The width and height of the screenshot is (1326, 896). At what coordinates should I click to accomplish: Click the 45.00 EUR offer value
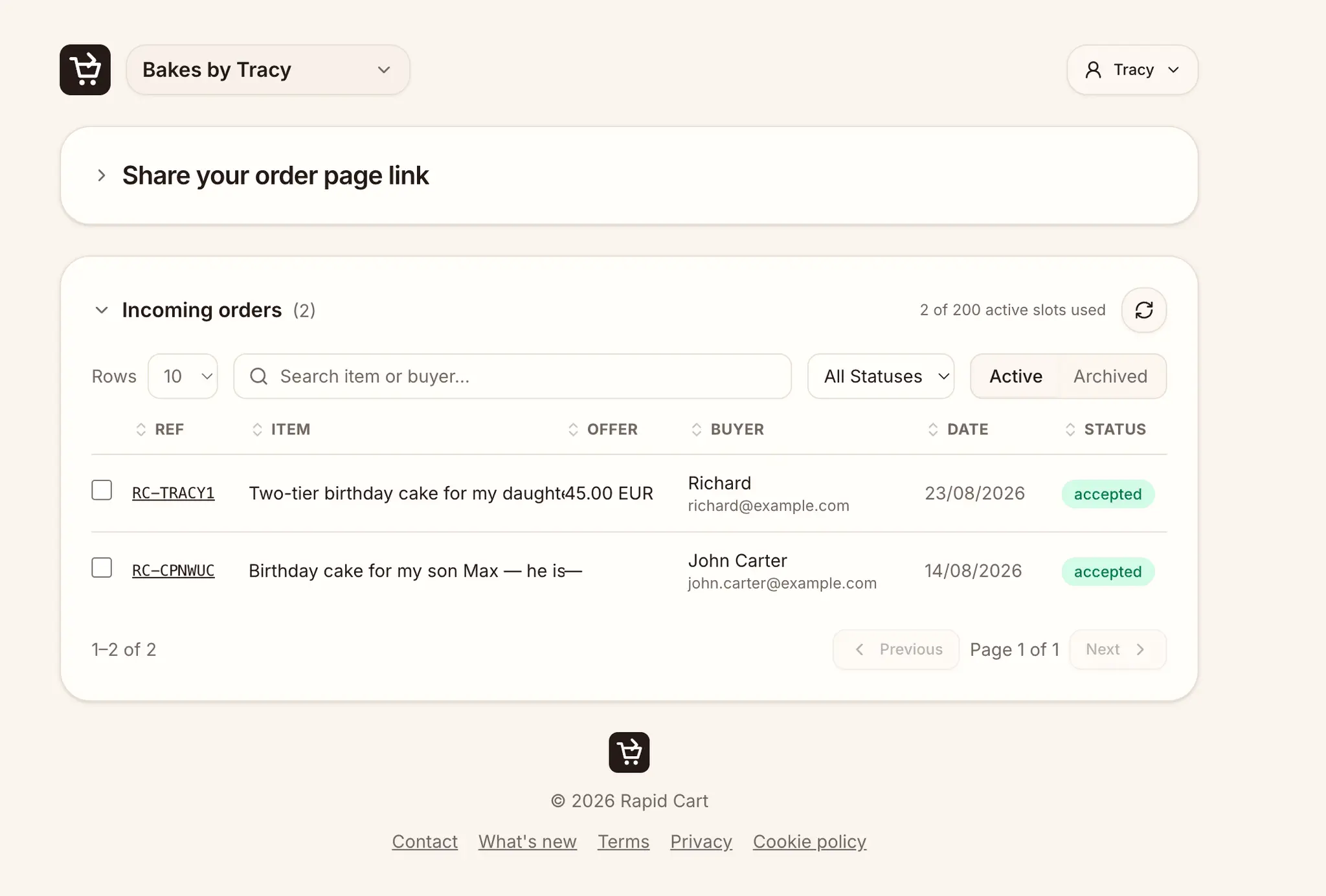[x=609, y=493]
